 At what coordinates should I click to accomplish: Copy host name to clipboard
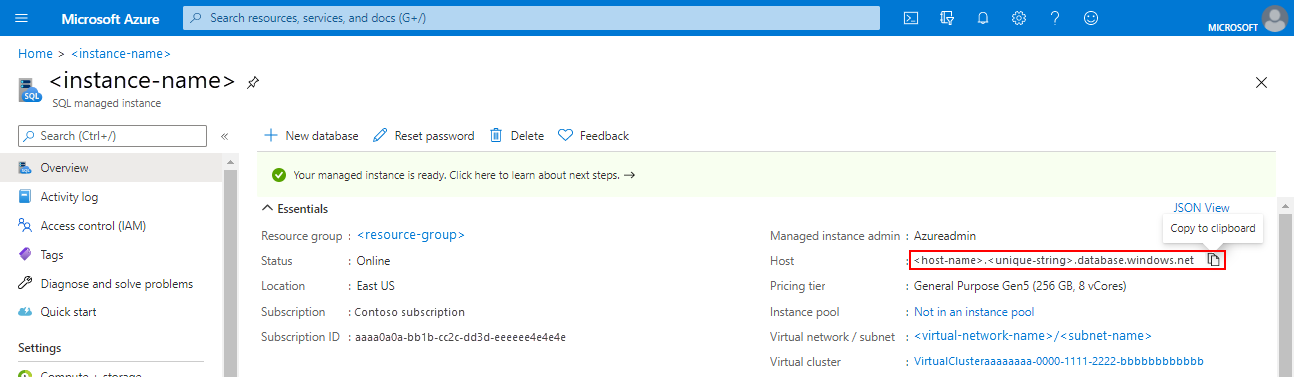pos(1213,260)
